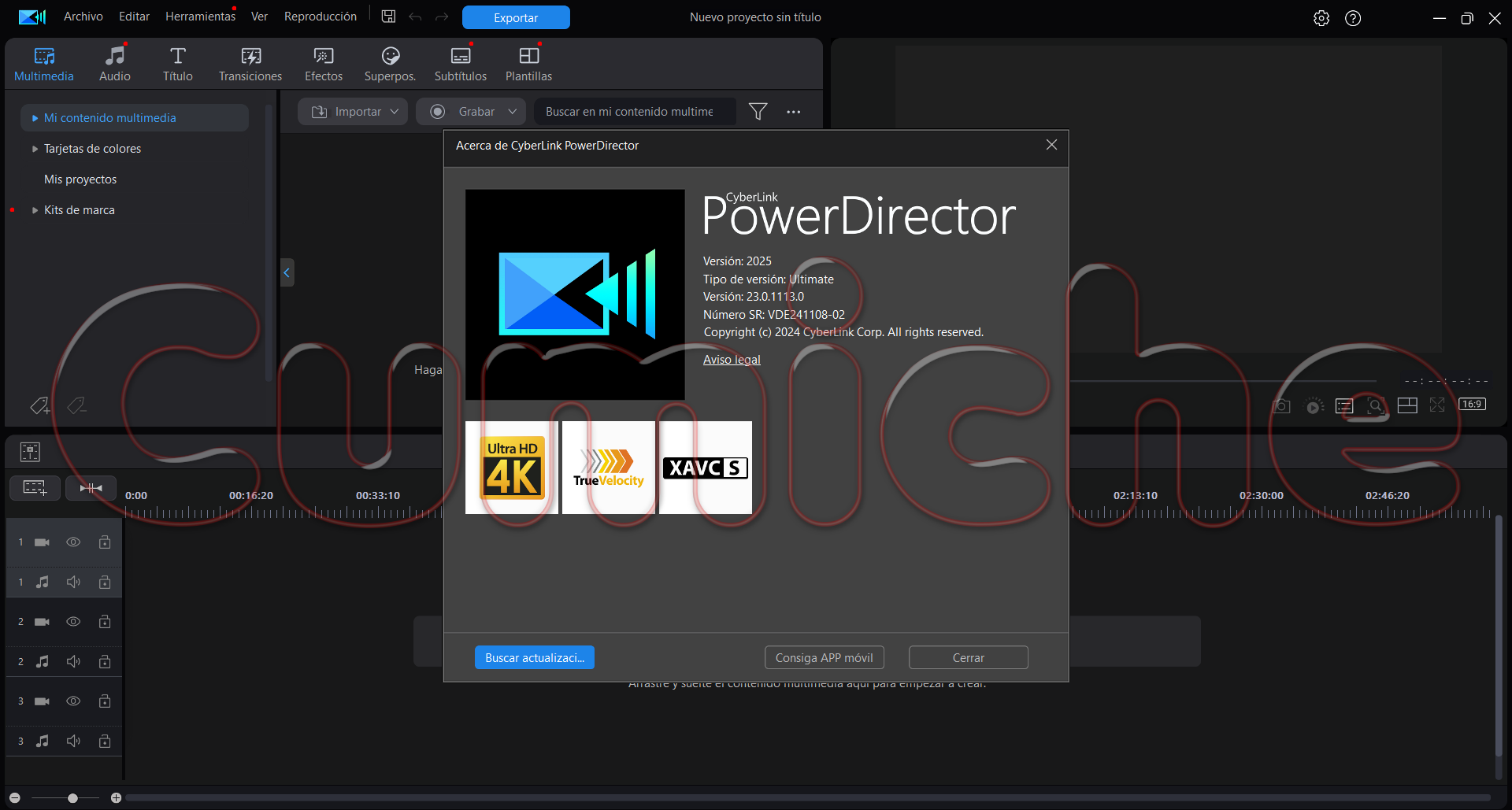This screenshot has width=1512, height=810.
Task: Click the timeline zoom in plus
Action: click(x=116, y=798)
